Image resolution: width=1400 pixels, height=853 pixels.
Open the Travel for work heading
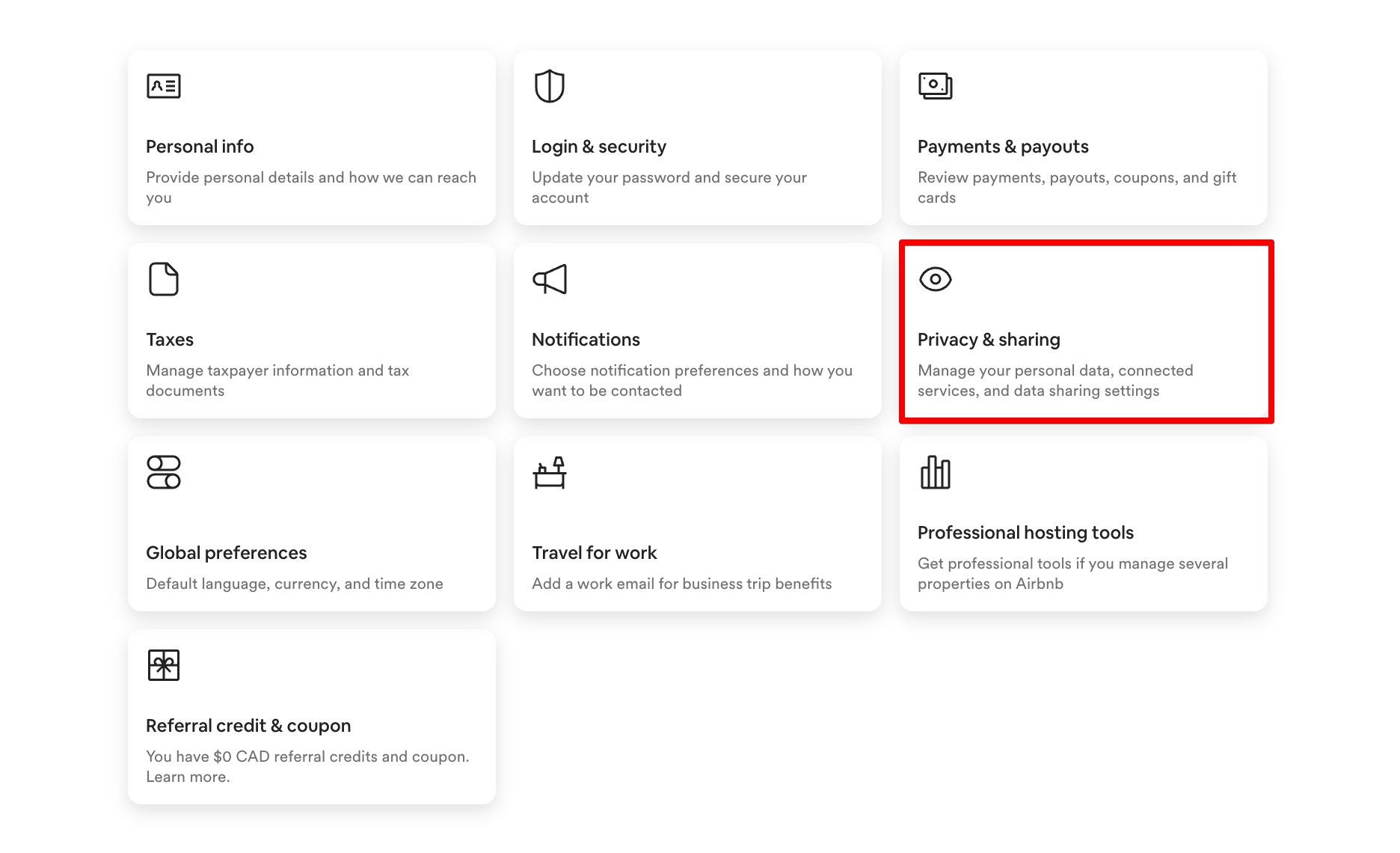click(595, 553)
